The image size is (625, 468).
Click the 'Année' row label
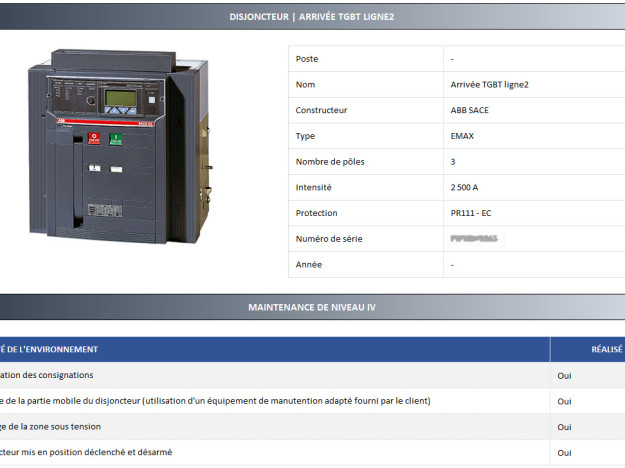tap(309, 265)
